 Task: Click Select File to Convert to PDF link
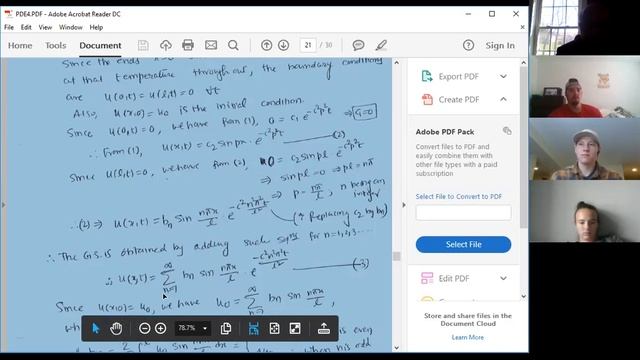point(459,196)
